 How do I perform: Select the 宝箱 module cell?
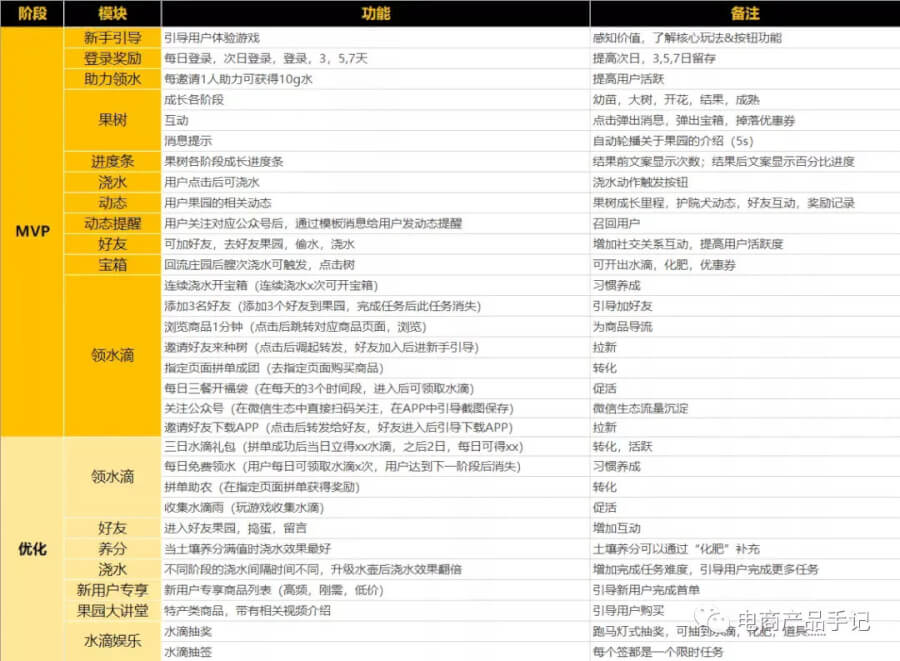coord(112,265)
